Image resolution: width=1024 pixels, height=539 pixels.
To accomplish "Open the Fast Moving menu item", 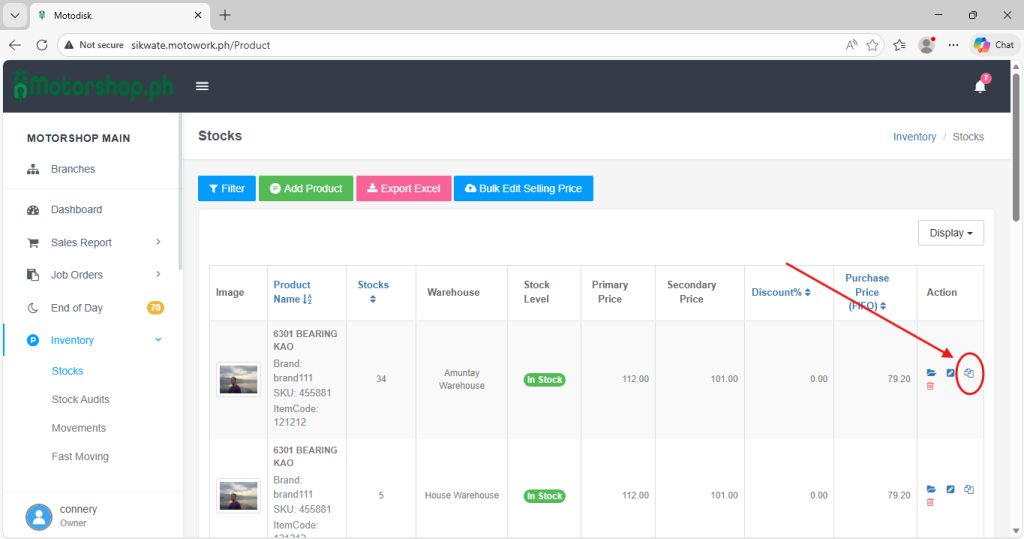I will click(x=80, y=456).
